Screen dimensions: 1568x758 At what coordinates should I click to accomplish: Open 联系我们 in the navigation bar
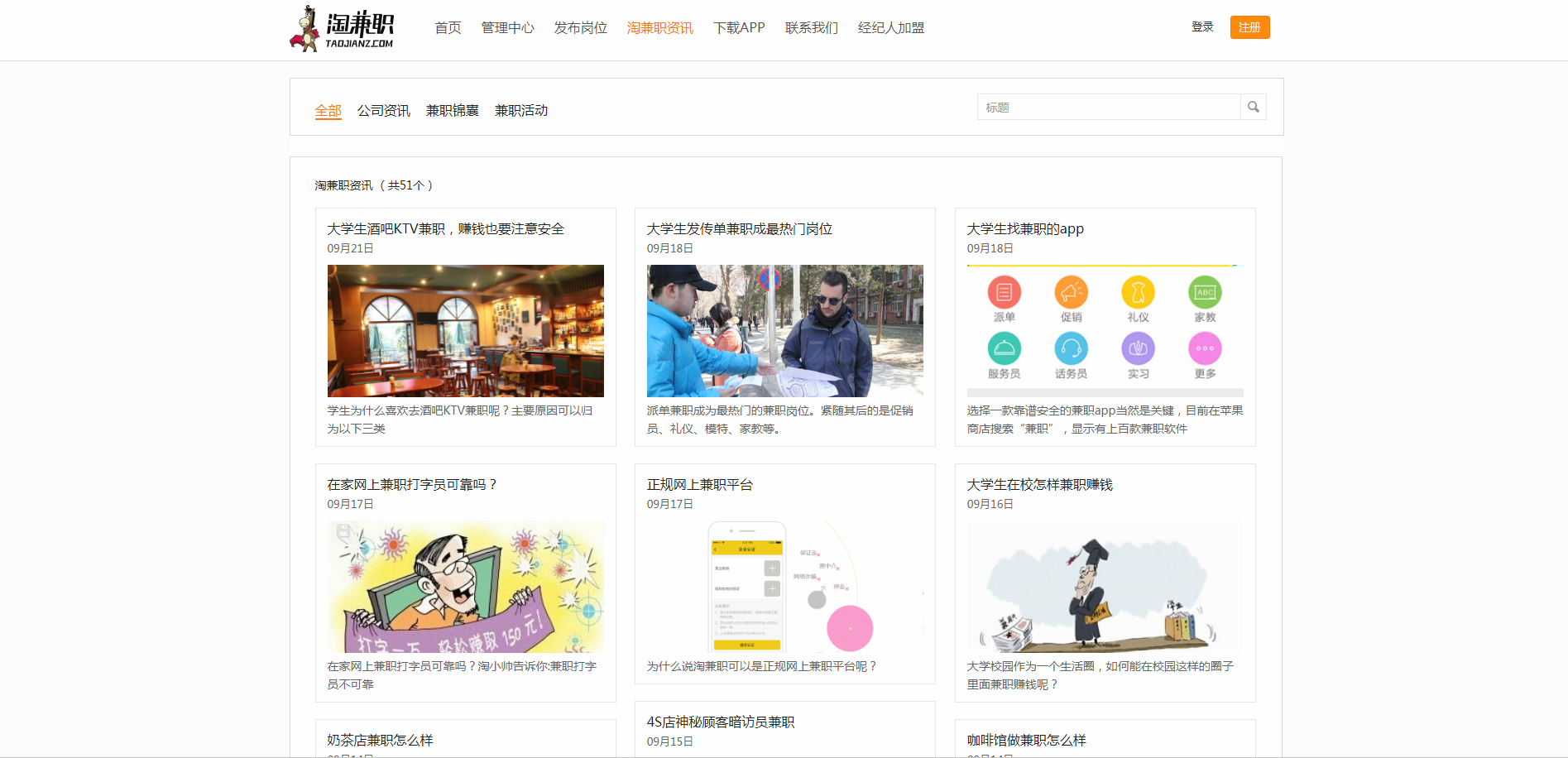(x=812, y=27)
